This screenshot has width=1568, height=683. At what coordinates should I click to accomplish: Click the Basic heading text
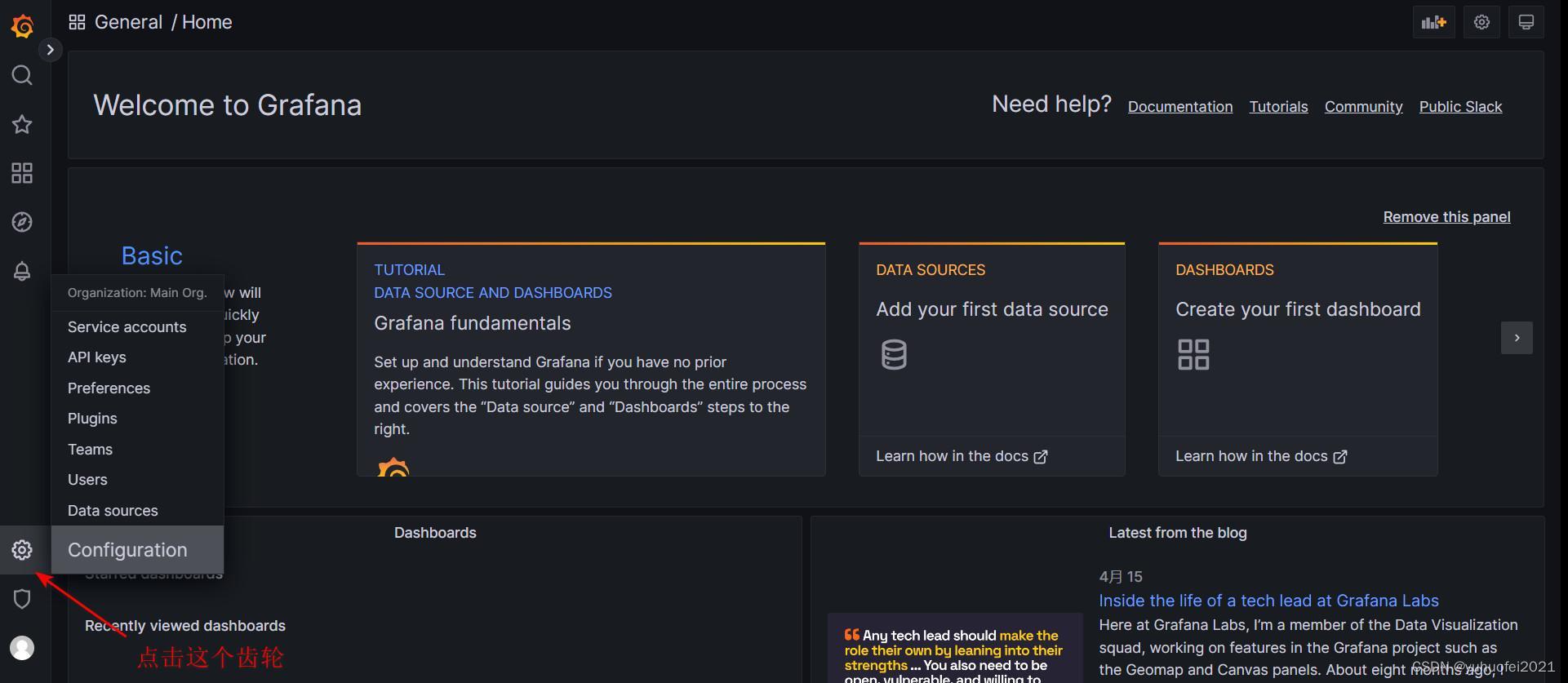(x=152, y=256)
